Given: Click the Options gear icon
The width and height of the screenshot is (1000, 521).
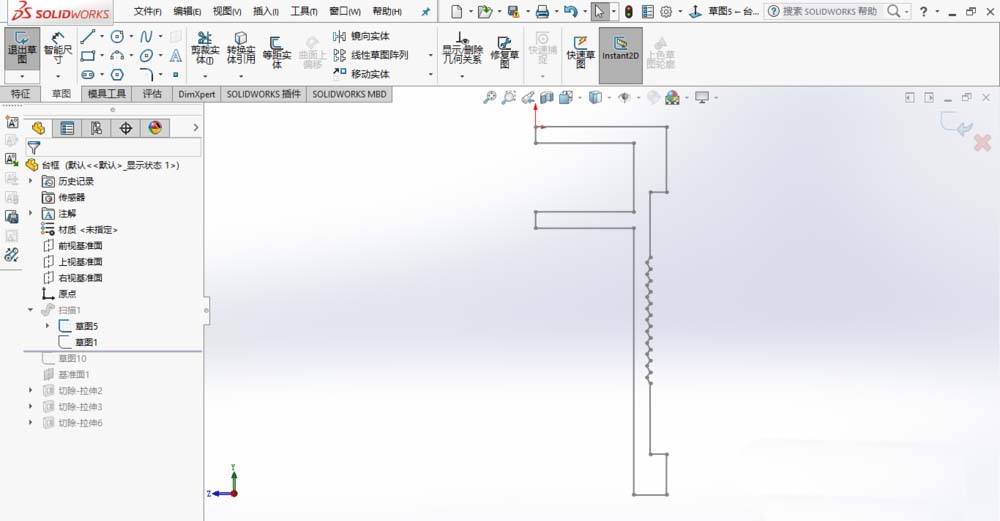Looking at the screenshot, I should click(x=666, y=11).
